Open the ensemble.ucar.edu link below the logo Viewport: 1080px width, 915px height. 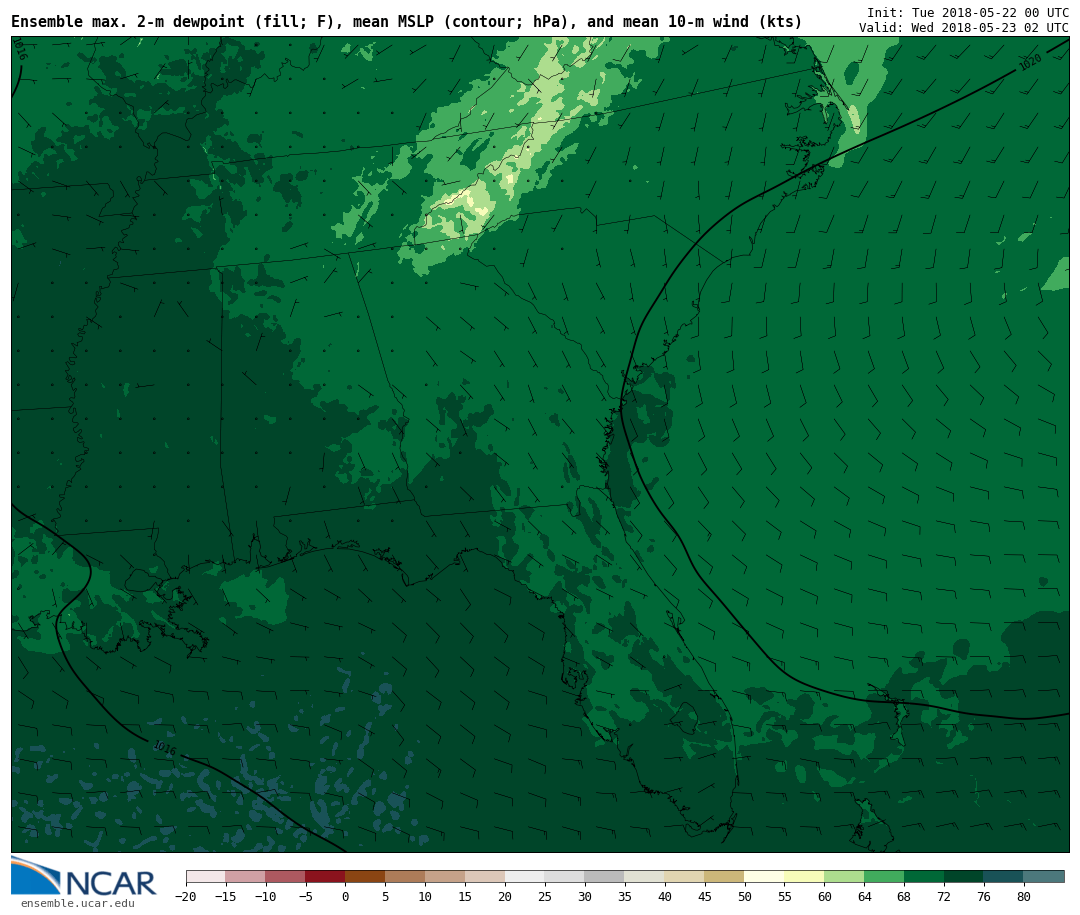(77, 904)
